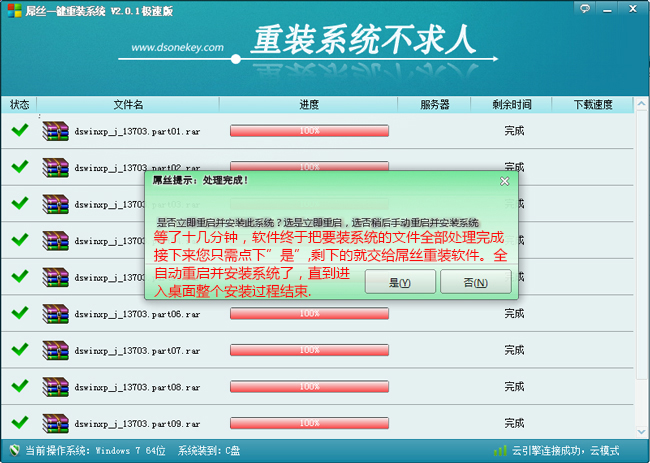Select the dswinxp_j_13703.part07.rar file row
The height and width of the screenshot is (463, 650).
coord(137,350)
